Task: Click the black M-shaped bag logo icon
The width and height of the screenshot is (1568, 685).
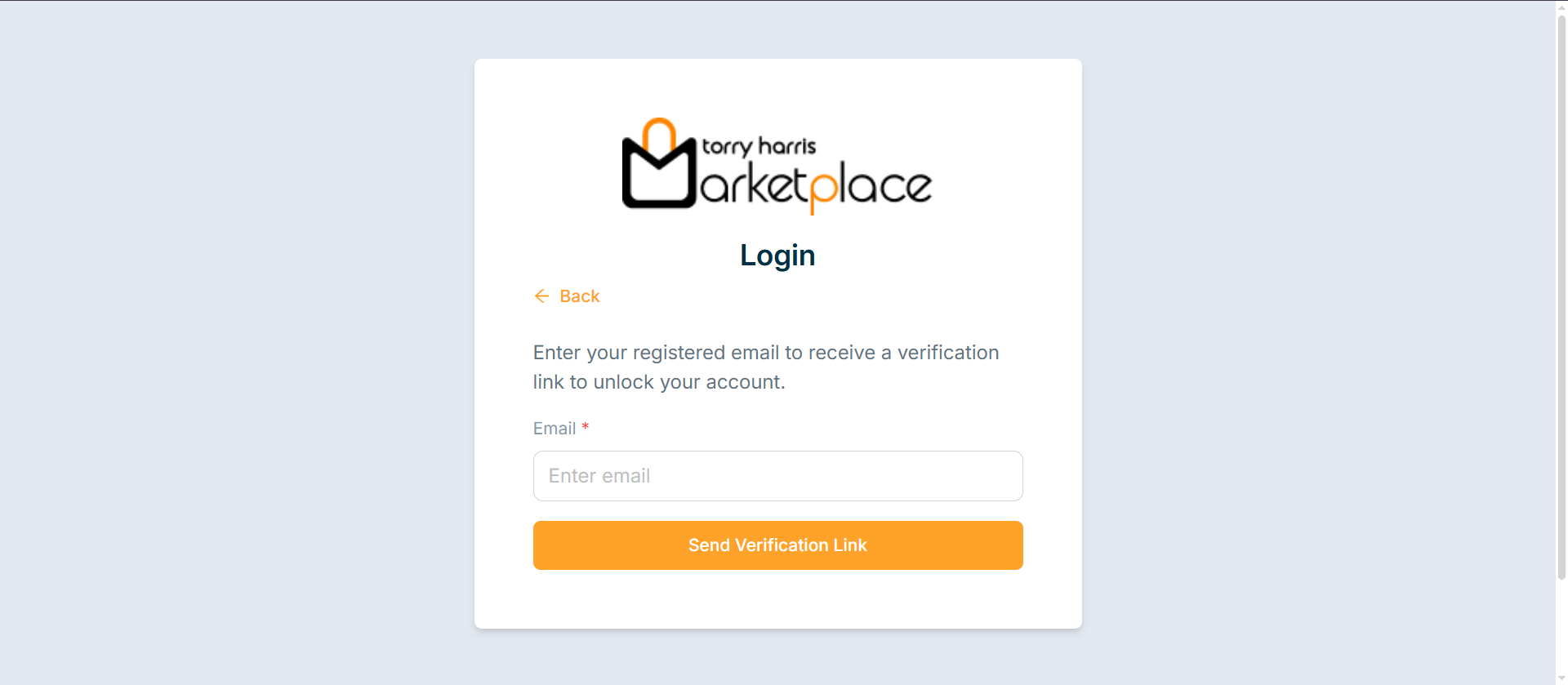Action: click(x=659, y=171)
